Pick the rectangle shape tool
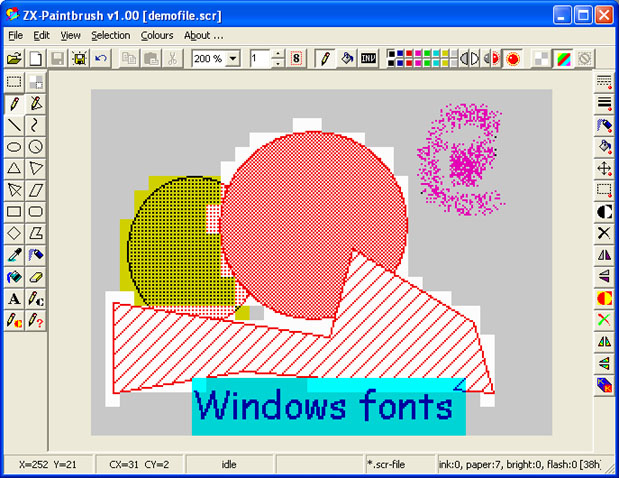The width and height of the screenshot is (619, 478). 14,212
